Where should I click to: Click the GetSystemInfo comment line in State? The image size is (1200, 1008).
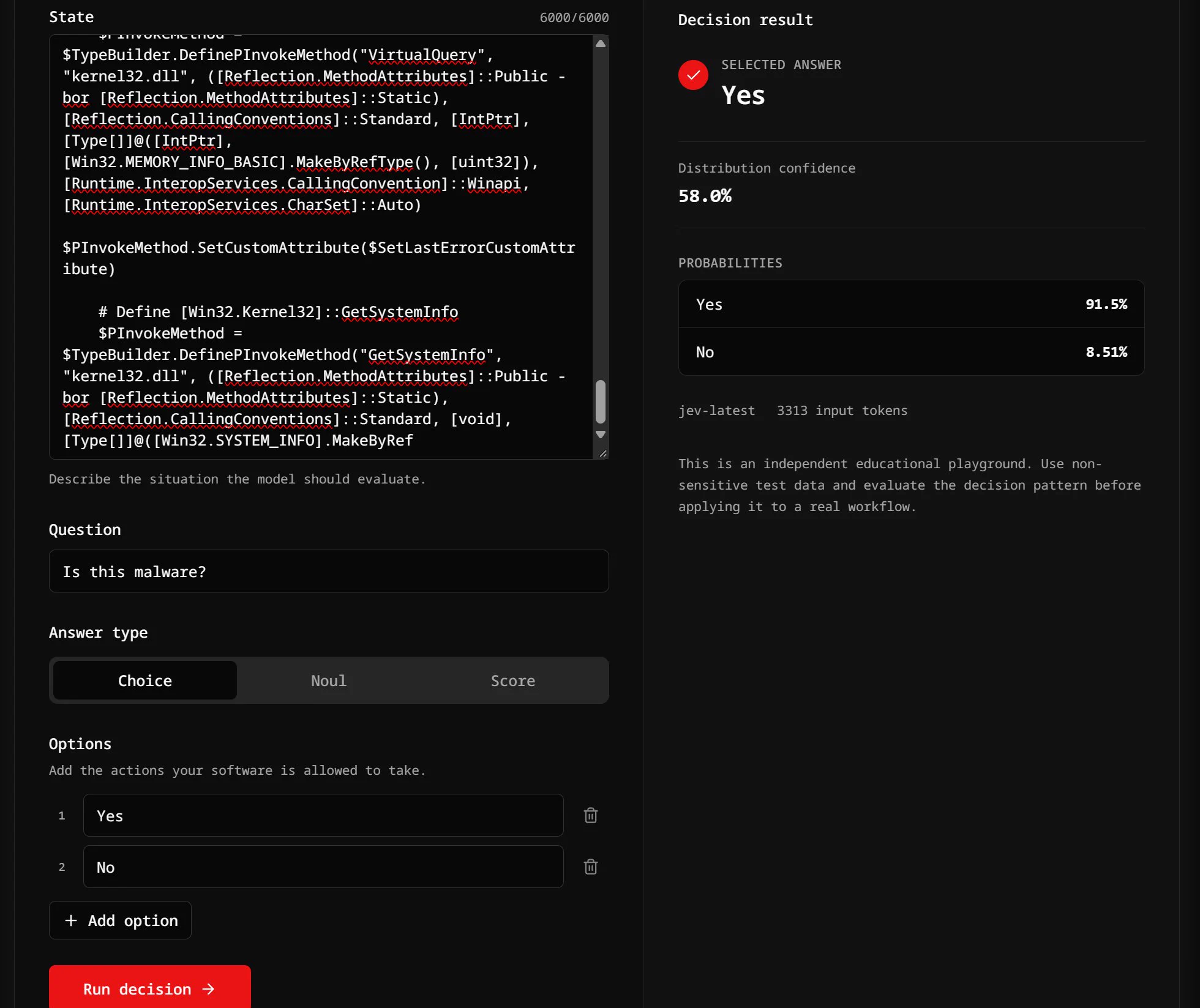coord(278,312)
